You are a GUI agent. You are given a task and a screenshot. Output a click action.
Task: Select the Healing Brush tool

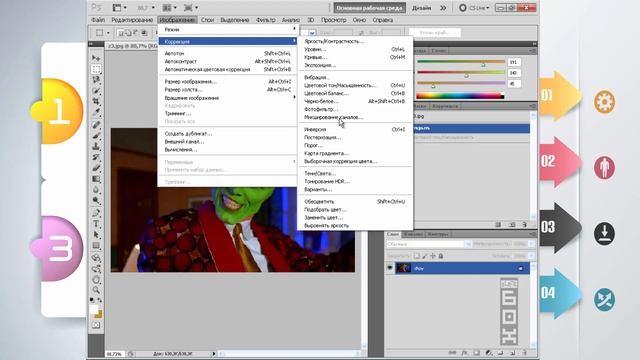(x=96, y=124)
